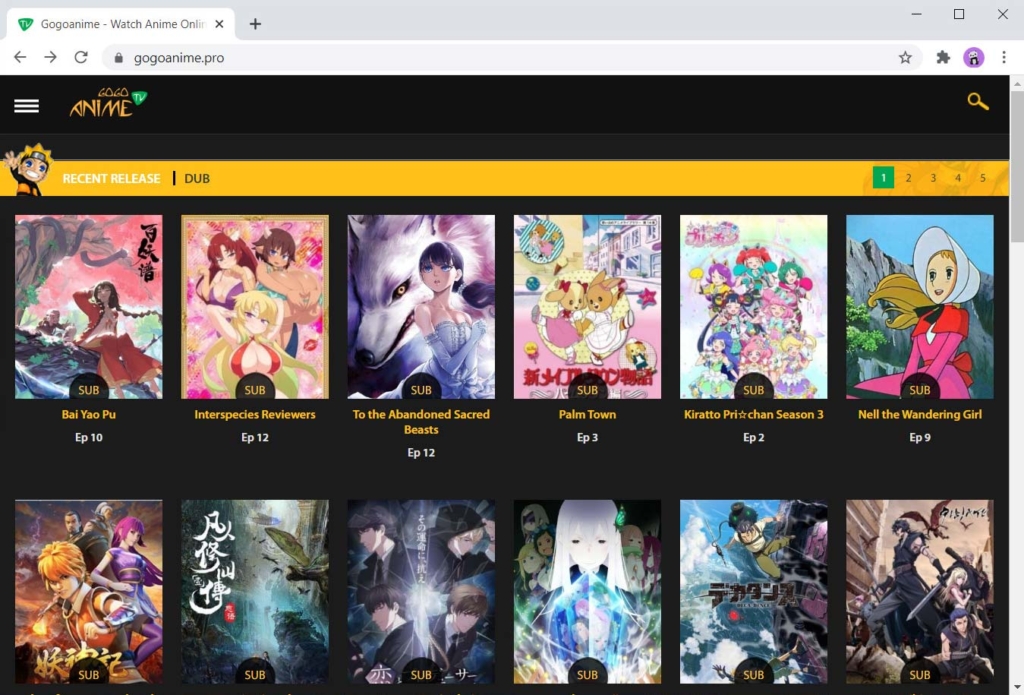Click Nell the Wandering Girl title
This screenshot has width=1024, height=695.
pos(920,414)
